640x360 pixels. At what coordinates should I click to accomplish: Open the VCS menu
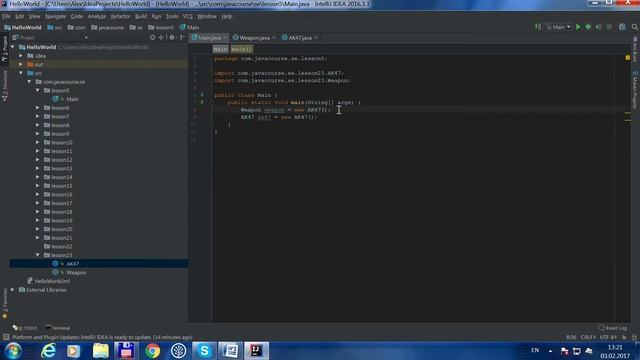pos(188,16)
